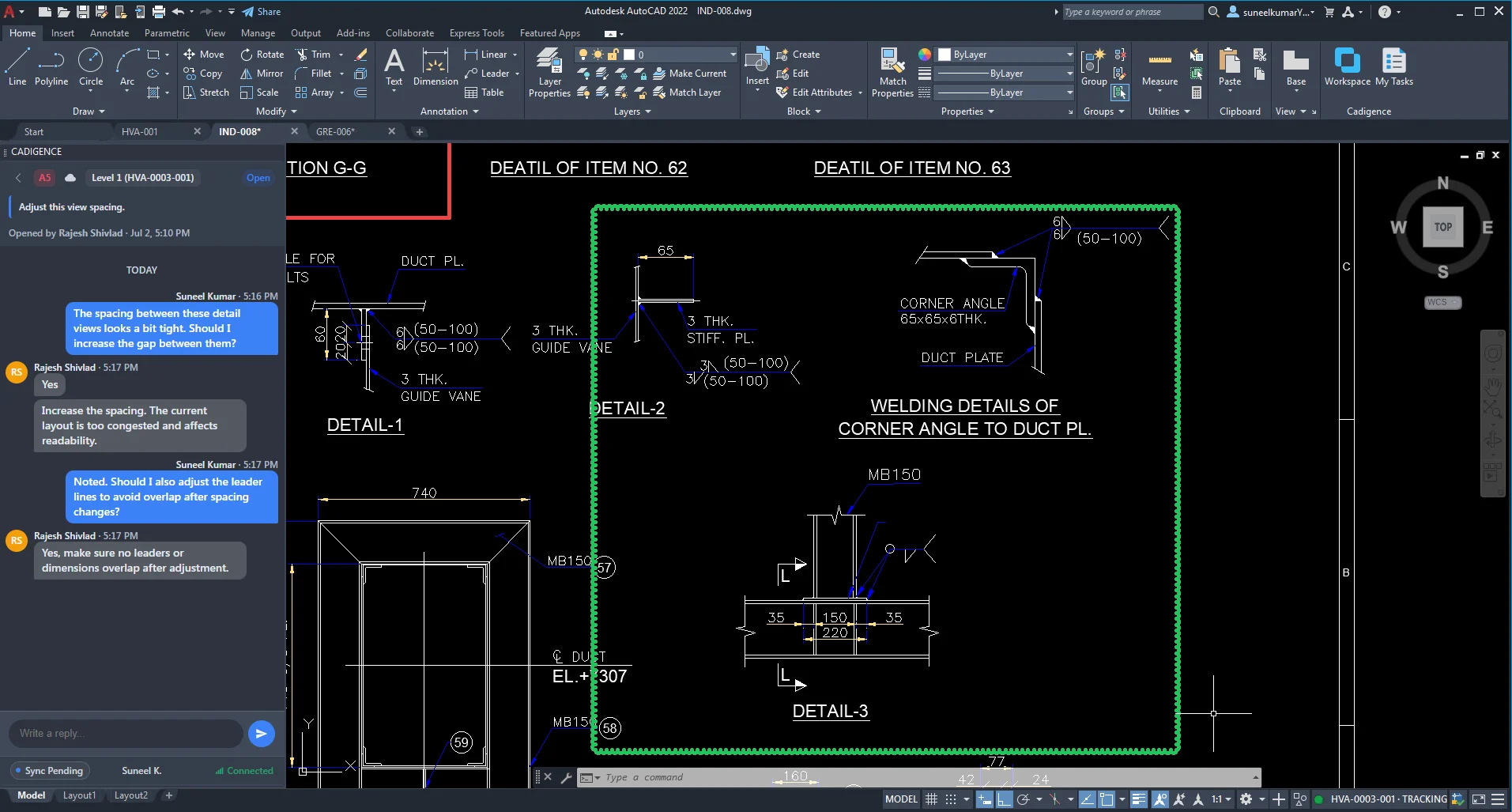Click the Offset tool icon
This screenshot has height=812, width=1512.
point(360,93)
